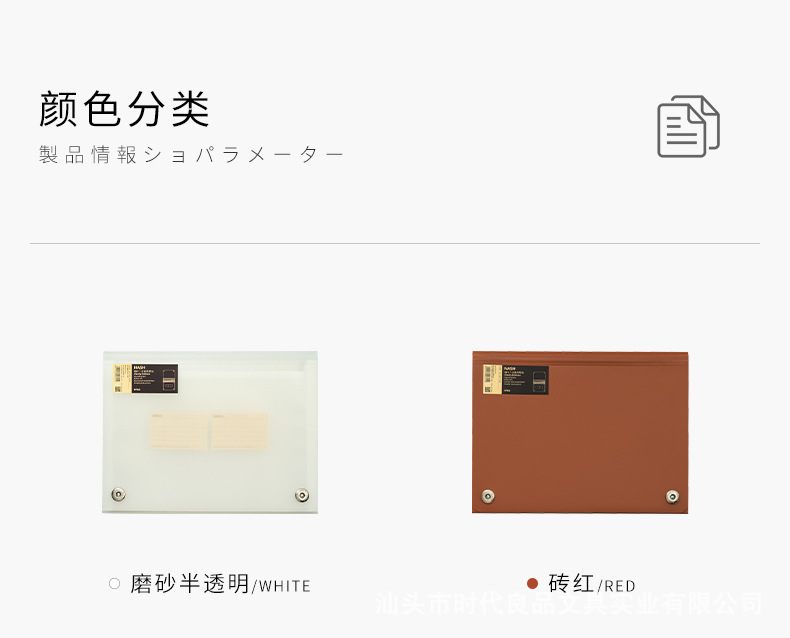790x638 pixels.
Task: Click the left beige sticky note in white folder
Action: (179, 431)
